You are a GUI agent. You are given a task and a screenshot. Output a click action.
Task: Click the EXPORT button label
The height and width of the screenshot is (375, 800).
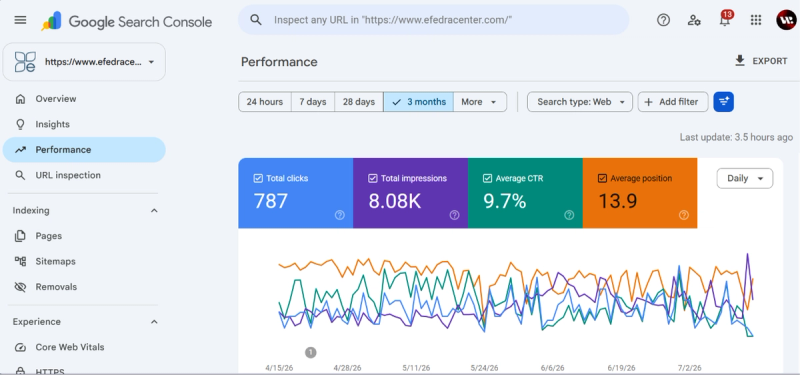point(770,61)
